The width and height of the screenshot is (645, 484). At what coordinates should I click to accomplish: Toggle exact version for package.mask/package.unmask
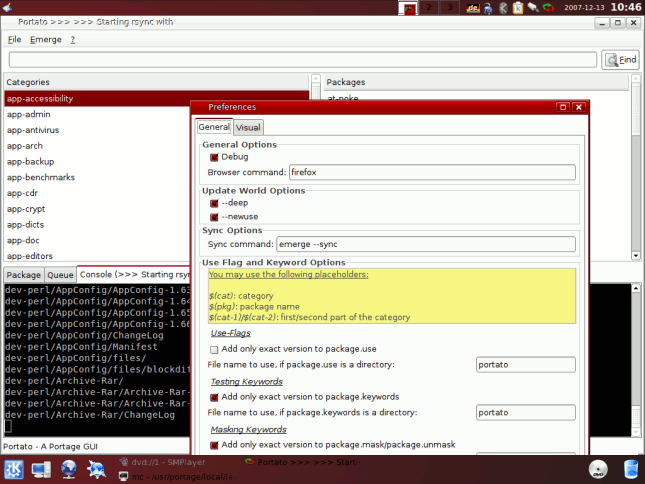tap(214, 445)
